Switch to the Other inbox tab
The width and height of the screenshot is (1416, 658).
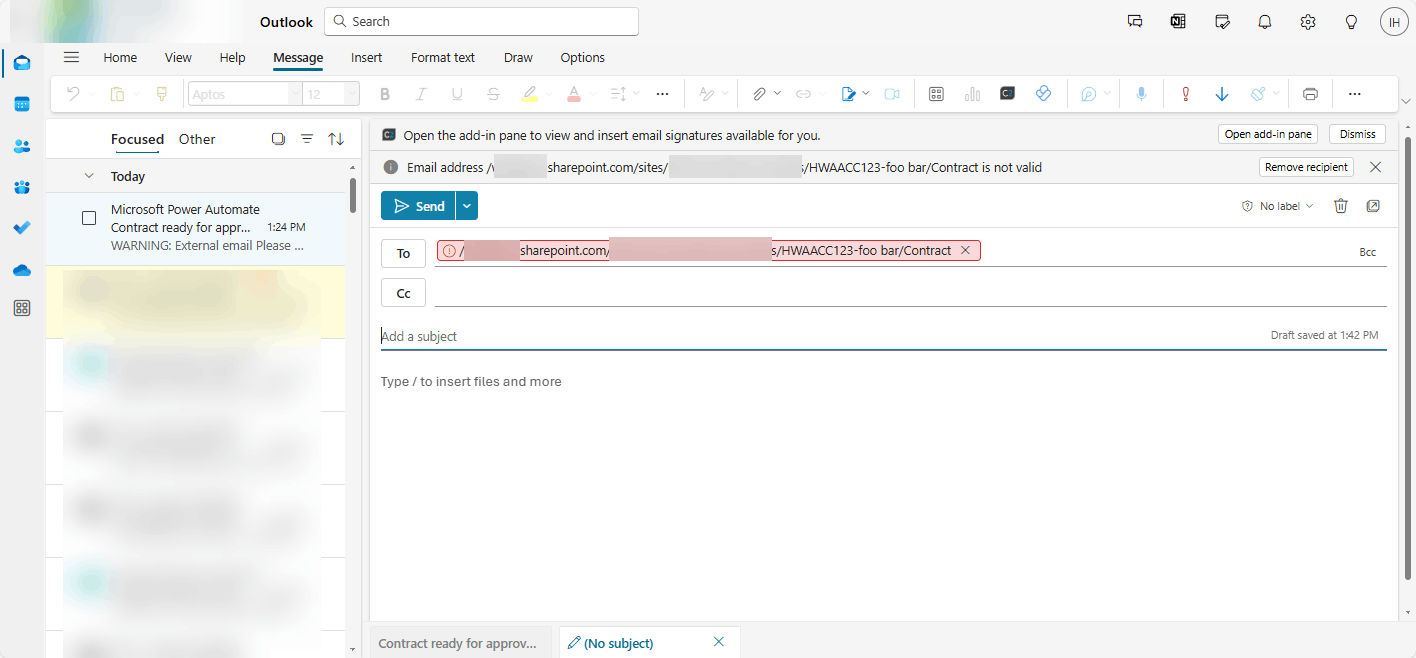click(x=197, y=139)
